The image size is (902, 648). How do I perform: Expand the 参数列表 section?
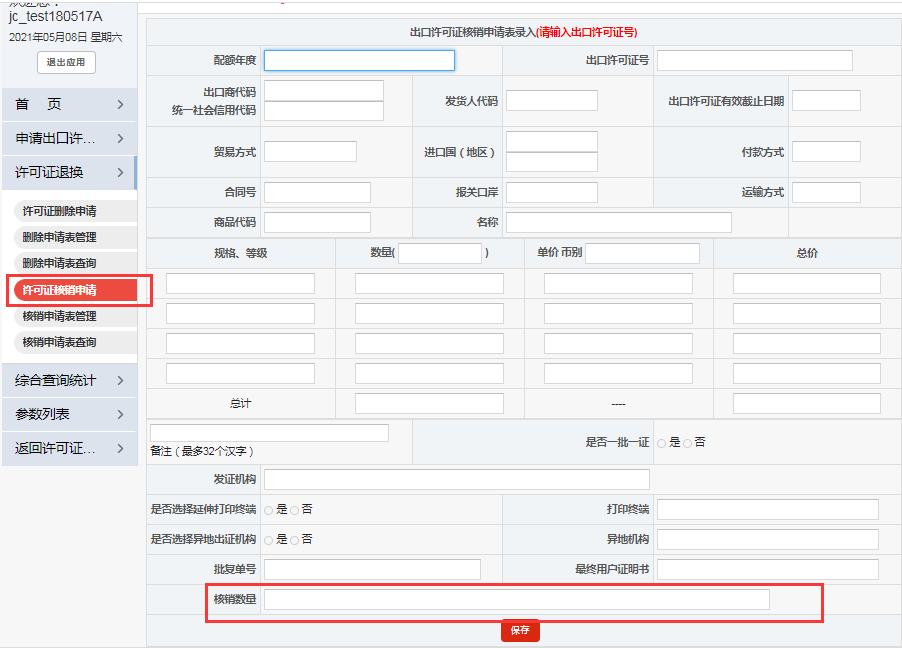point(60,413)
